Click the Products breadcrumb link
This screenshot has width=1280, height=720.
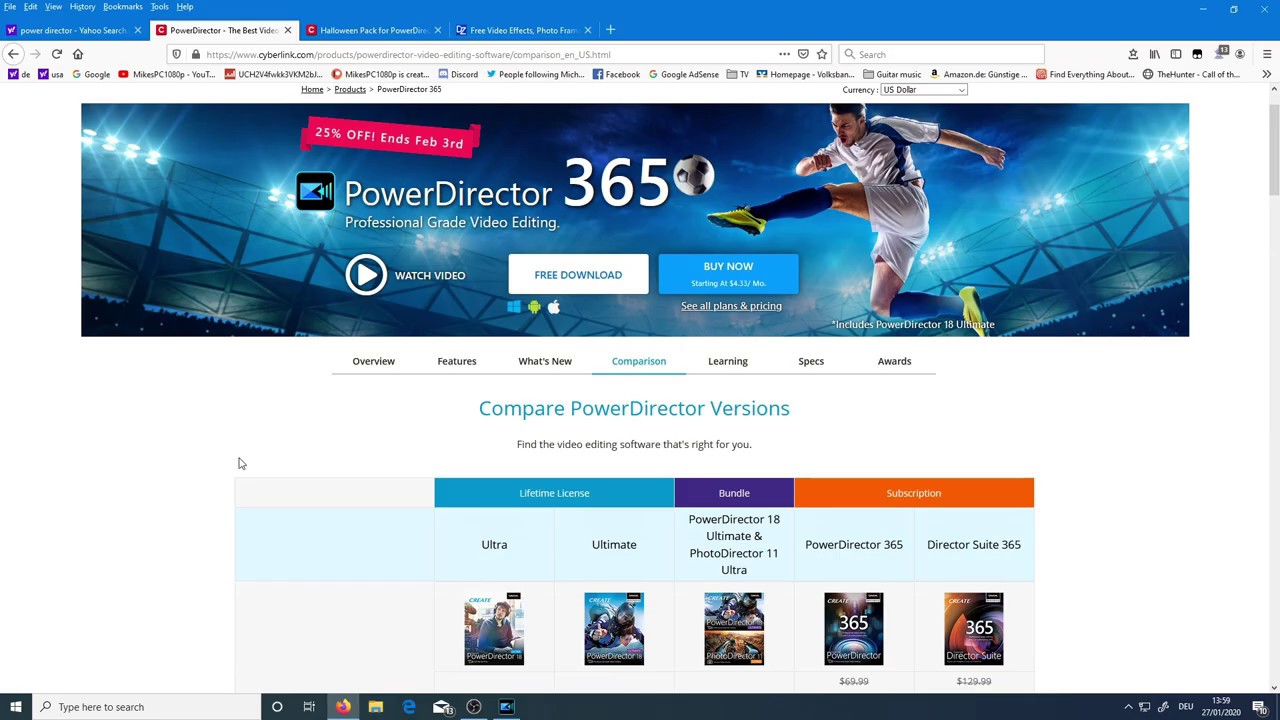click(x=350, y=90)
